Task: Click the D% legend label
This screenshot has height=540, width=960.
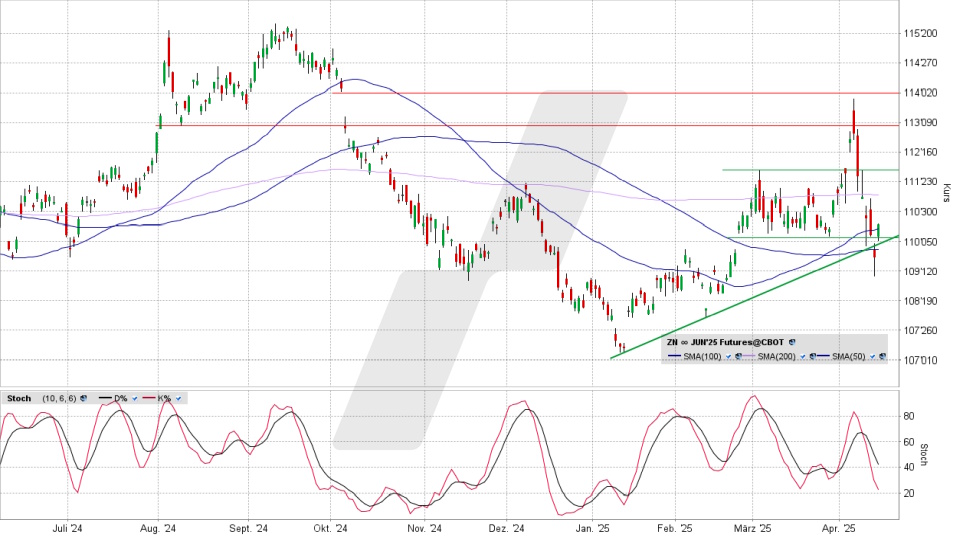Action: (121, 398)
